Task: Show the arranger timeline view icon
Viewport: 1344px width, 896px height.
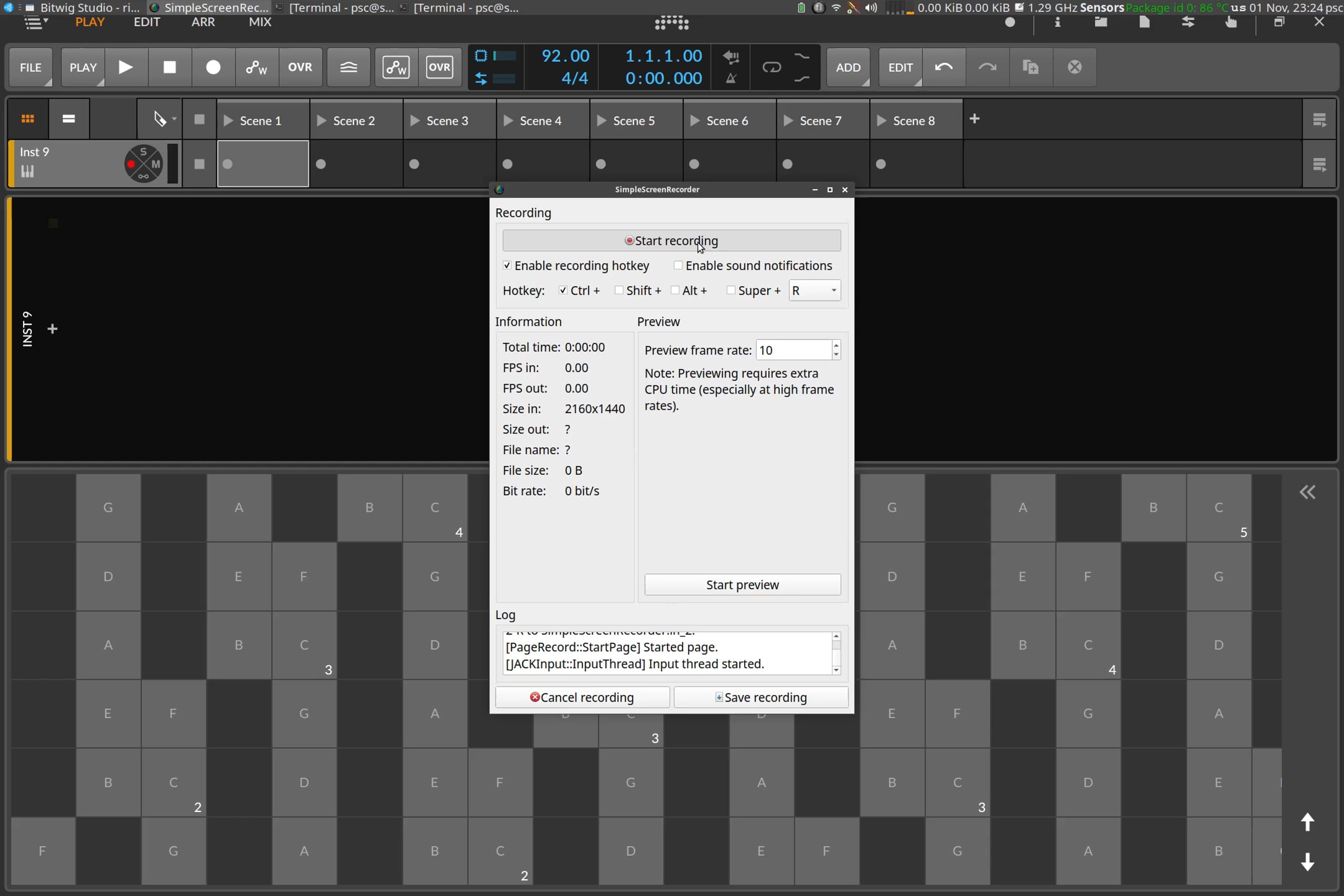Action: click(68, 119)
